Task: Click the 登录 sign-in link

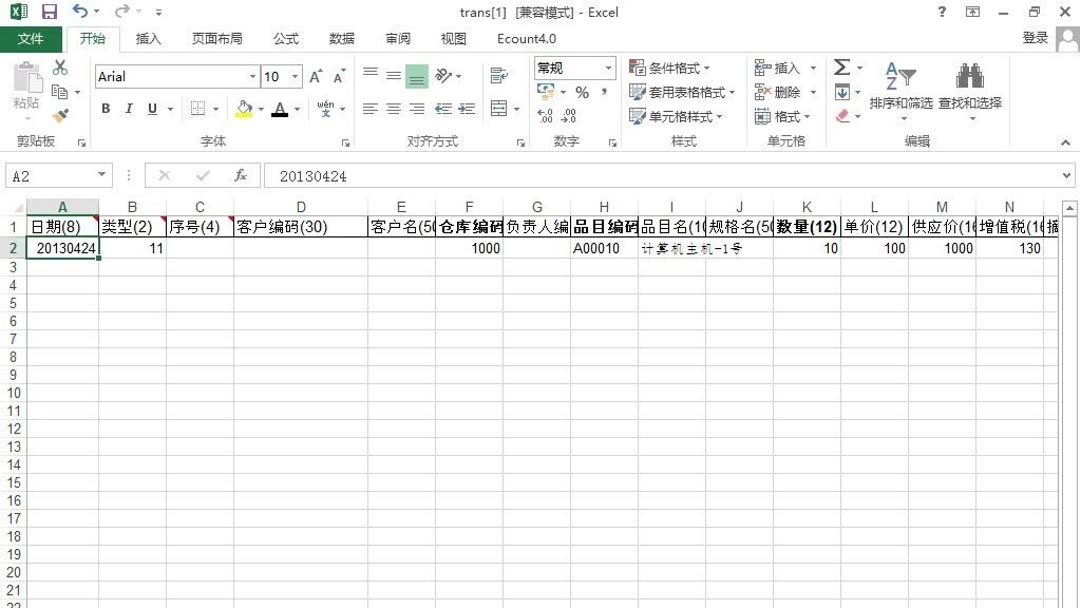Action: [x=1037, y=38]
